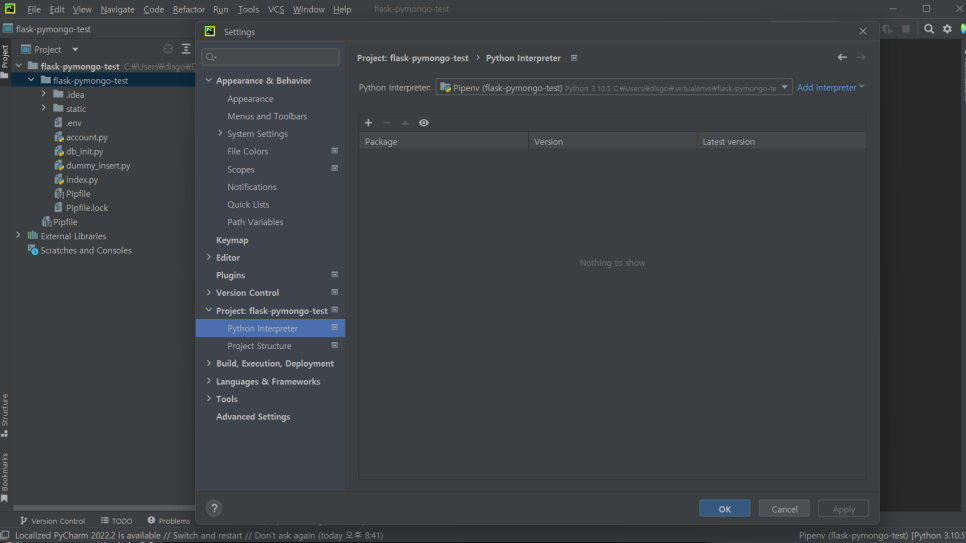Screen dimensions: 966x543
Task: Open Keymap settings
Action: click(x=232, y=240)
